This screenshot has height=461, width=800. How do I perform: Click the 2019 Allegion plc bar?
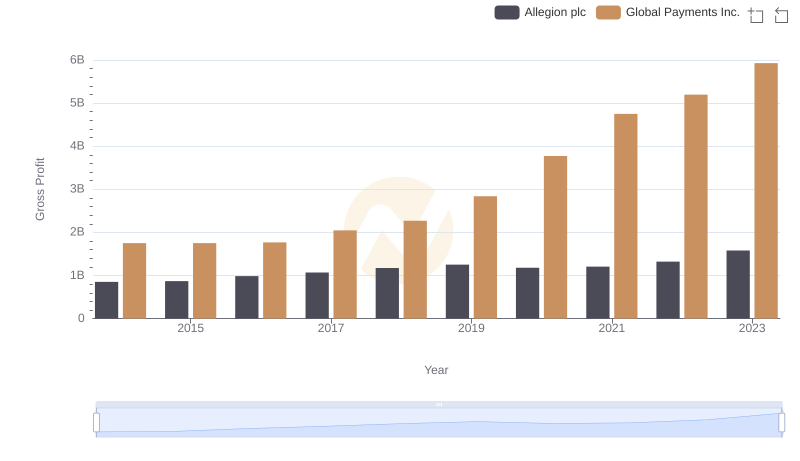(x=457, y=292)
